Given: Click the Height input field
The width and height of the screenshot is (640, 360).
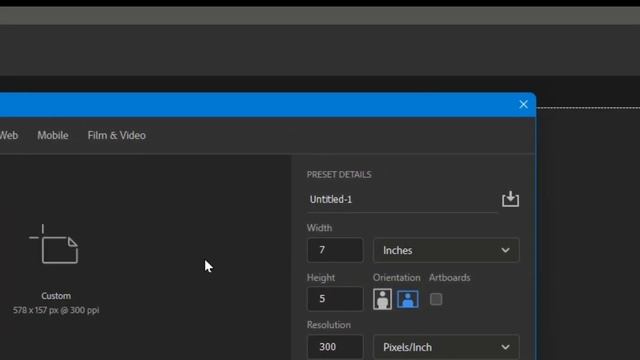Looking at the screenshot, I should 335,299.
